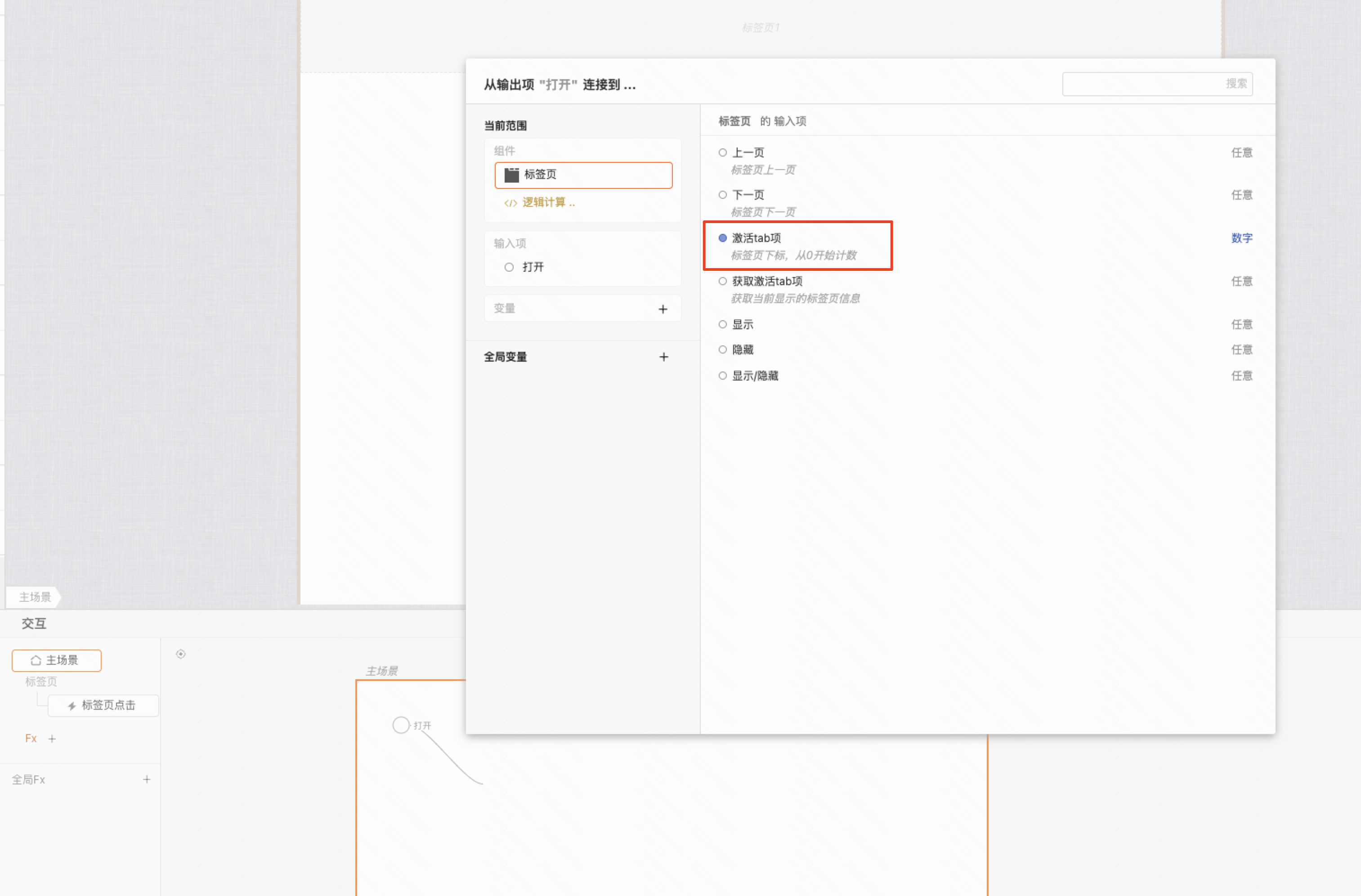Click the lightning icon beside 标签页点击
This screenshot has width=1361, height=896.
[72, 706]
